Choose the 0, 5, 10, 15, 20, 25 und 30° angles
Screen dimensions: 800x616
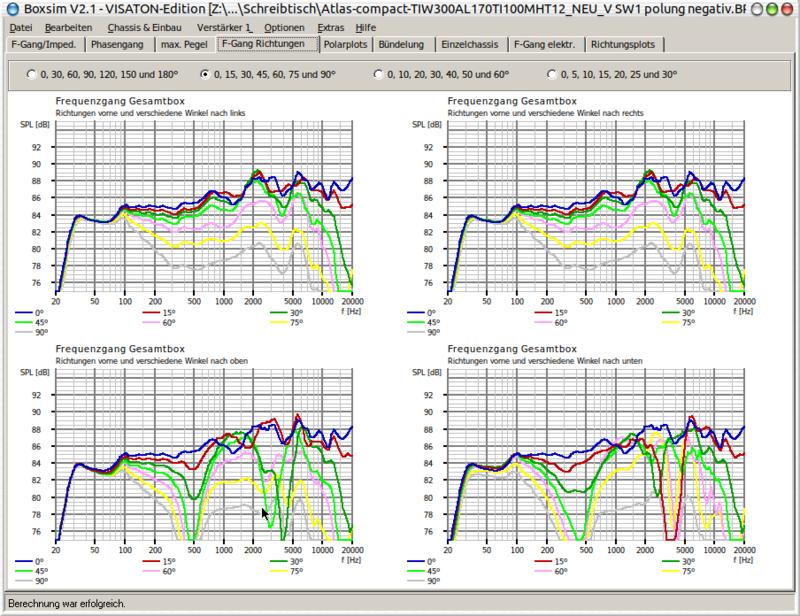[552, 74]
